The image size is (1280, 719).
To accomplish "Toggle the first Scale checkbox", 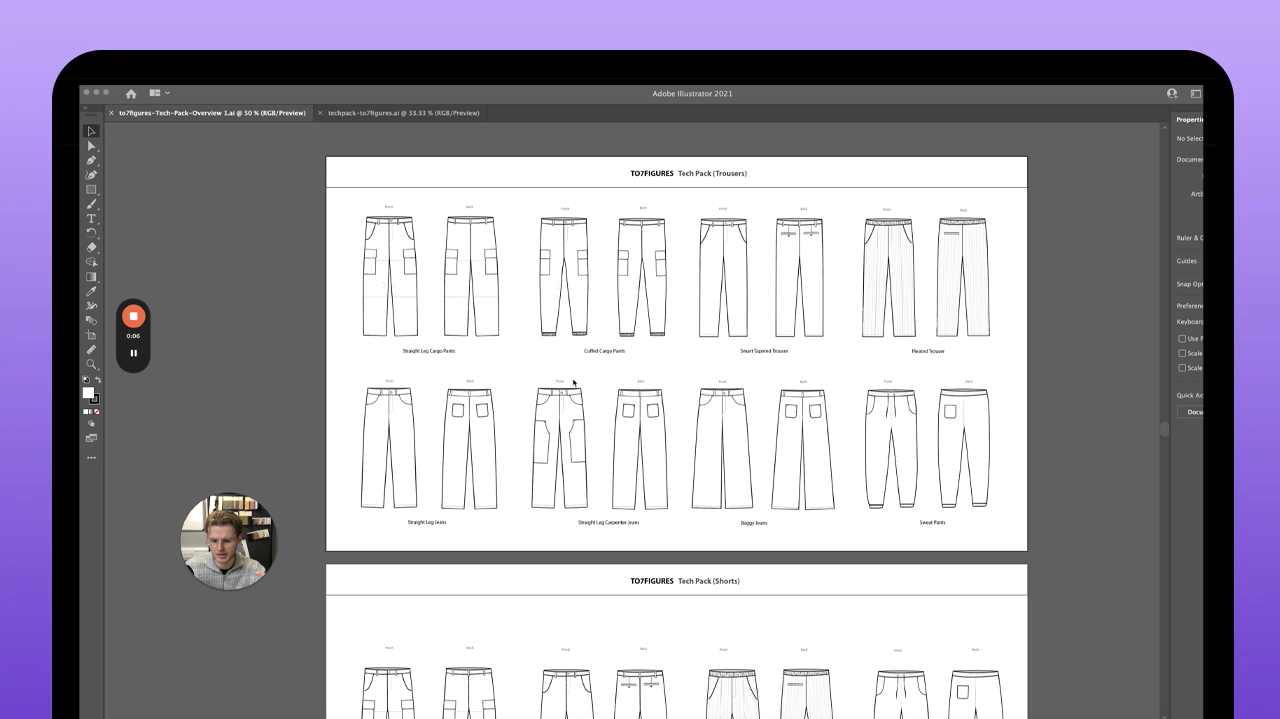I will [1182, 353].
